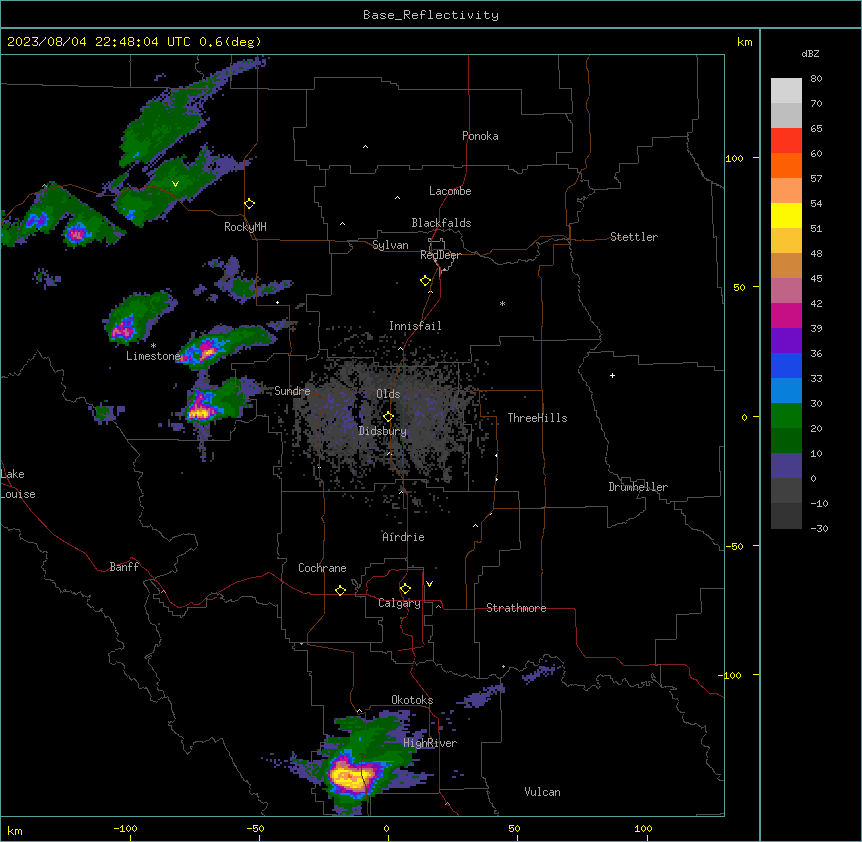Click the Innisfail city label
The image size is (862, 842).
pyautogui.click(x=415, y=326)
